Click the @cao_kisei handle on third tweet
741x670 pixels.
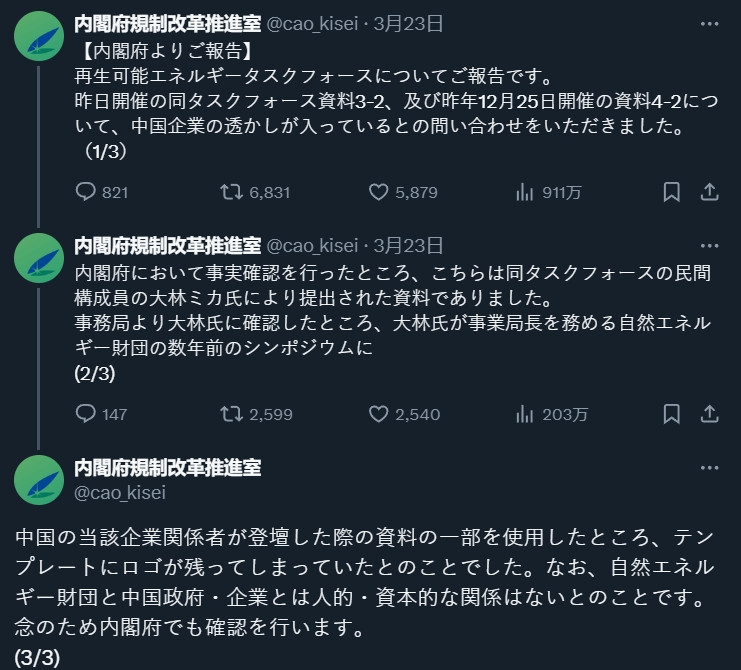[x=120, y=492]
